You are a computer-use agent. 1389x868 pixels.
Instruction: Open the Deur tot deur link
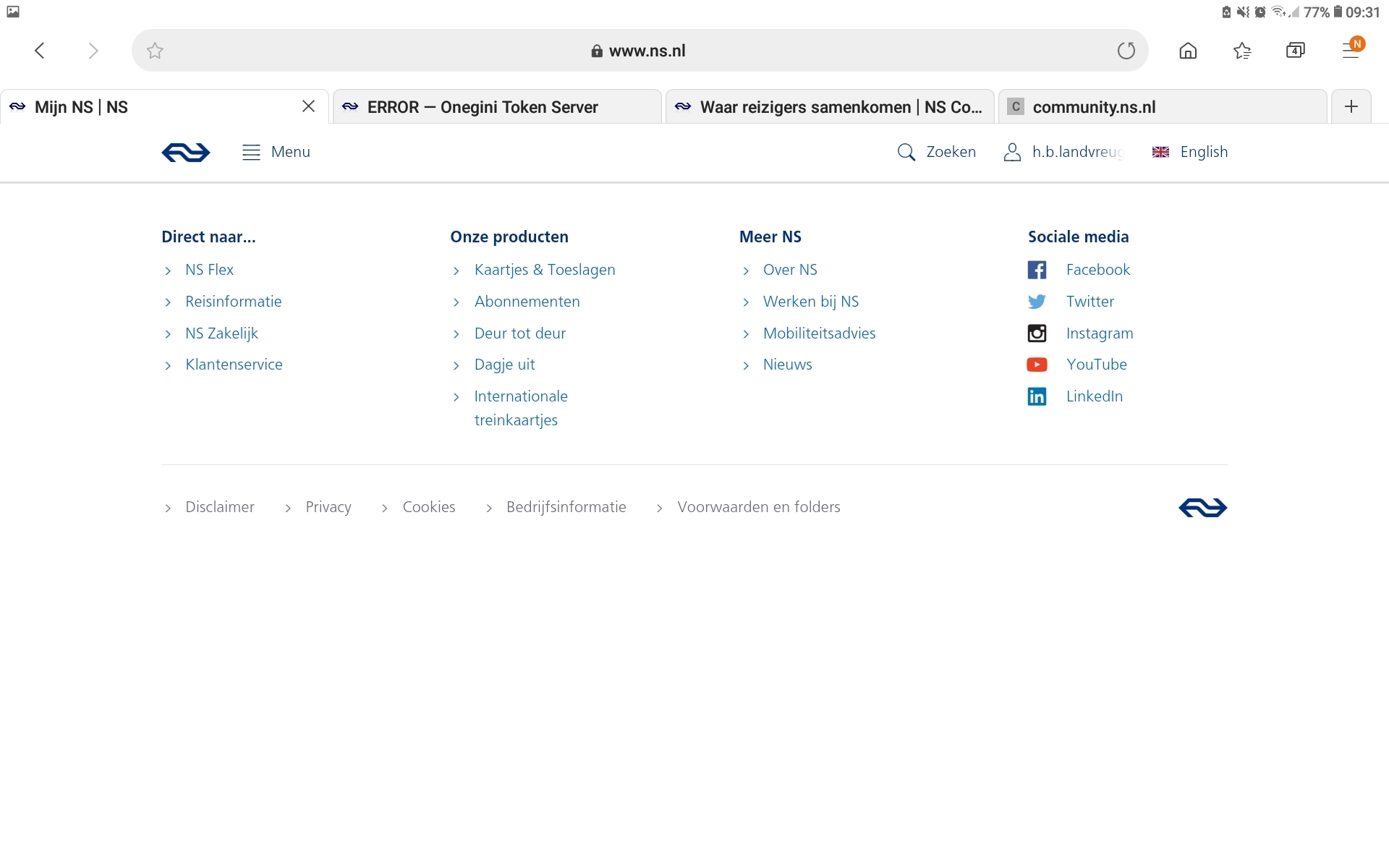click(519, 333)
